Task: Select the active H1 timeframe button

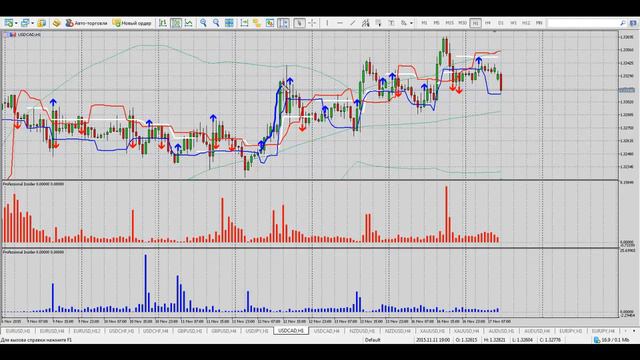Action: pyautogui.click(x=475, y=23)
